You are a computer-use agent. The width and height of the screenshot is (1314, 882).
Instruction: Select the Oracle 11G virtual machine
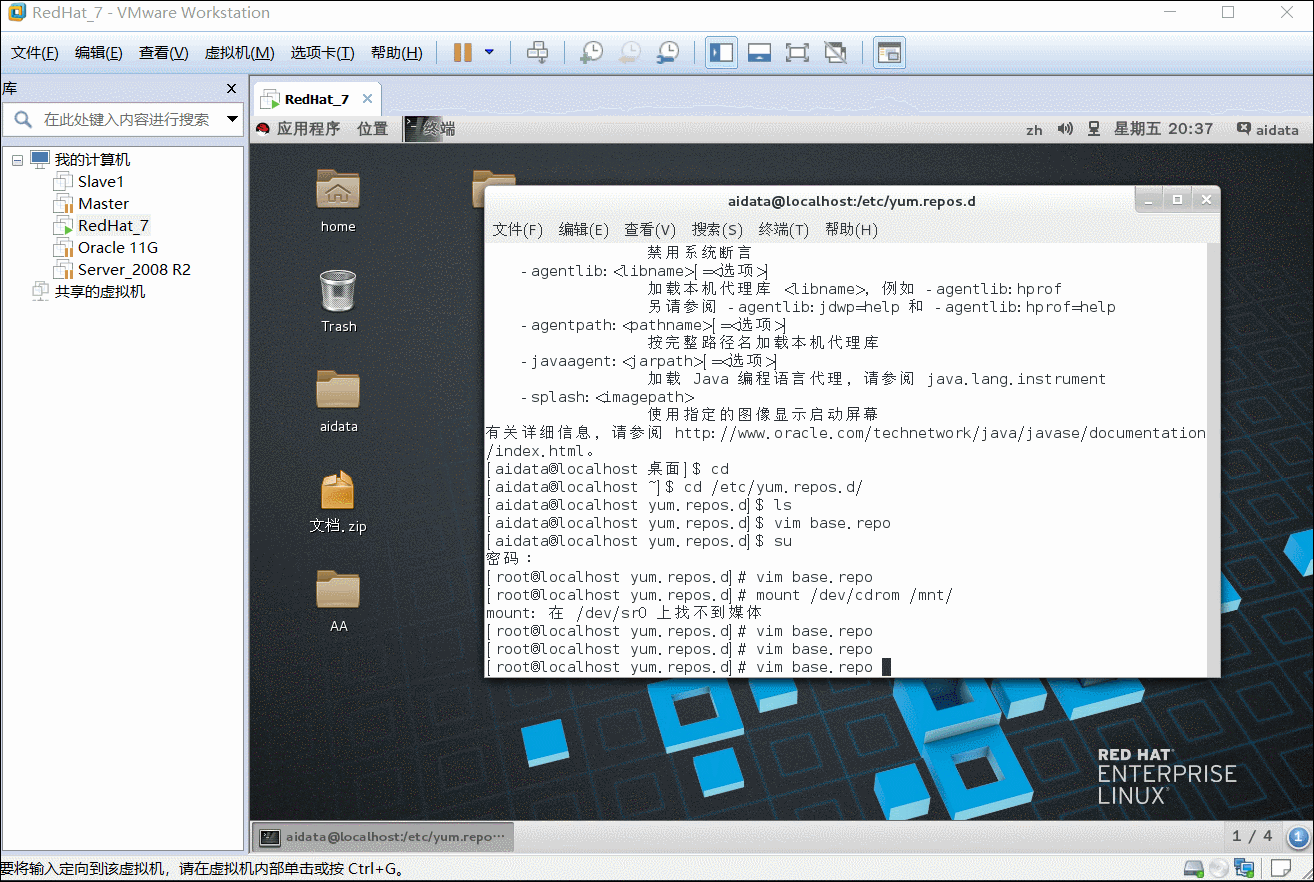click(x=118, y=248)
